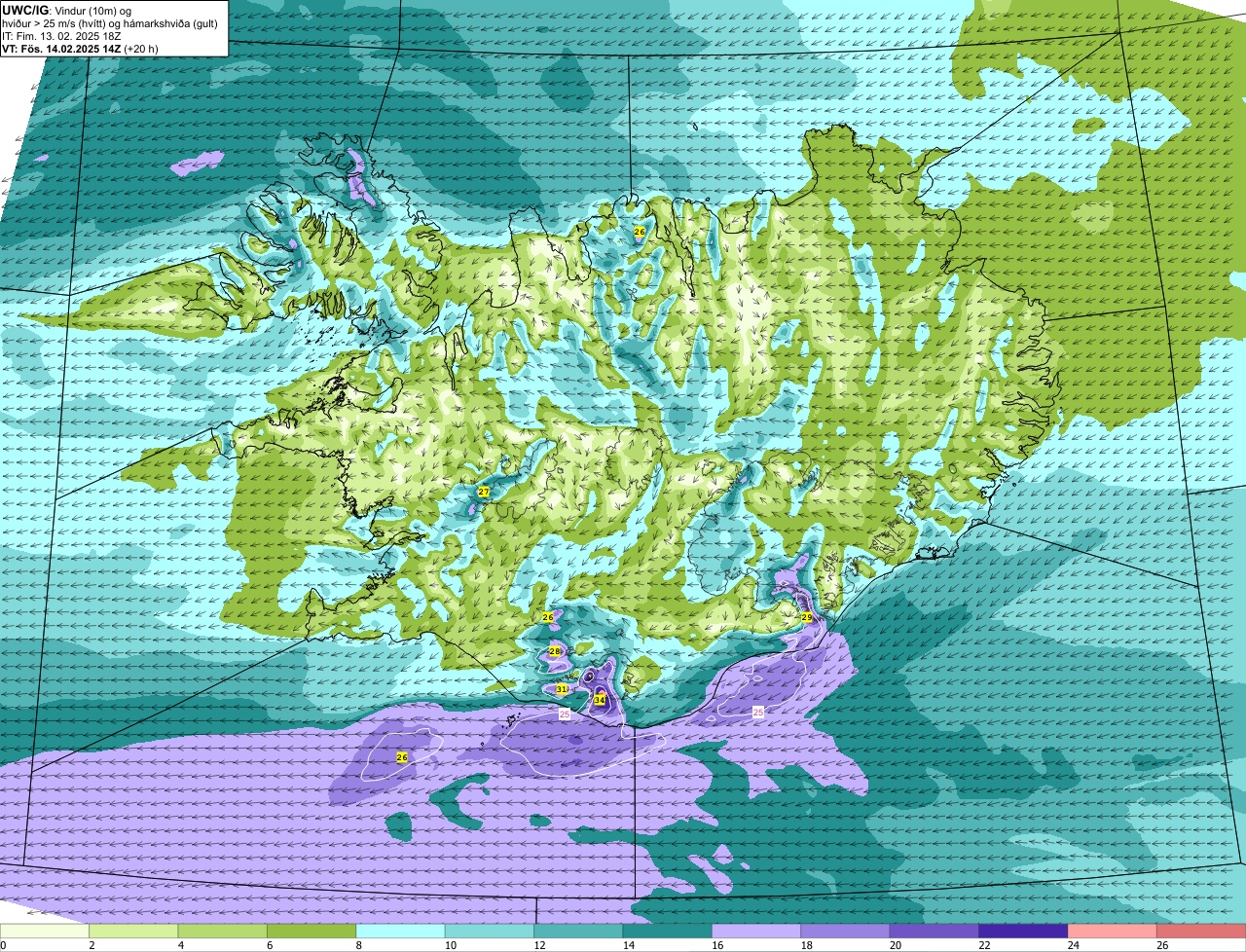
Task: Click the 0–2 m/s pale cream legend swatch
Action: (x=45, y=932)
